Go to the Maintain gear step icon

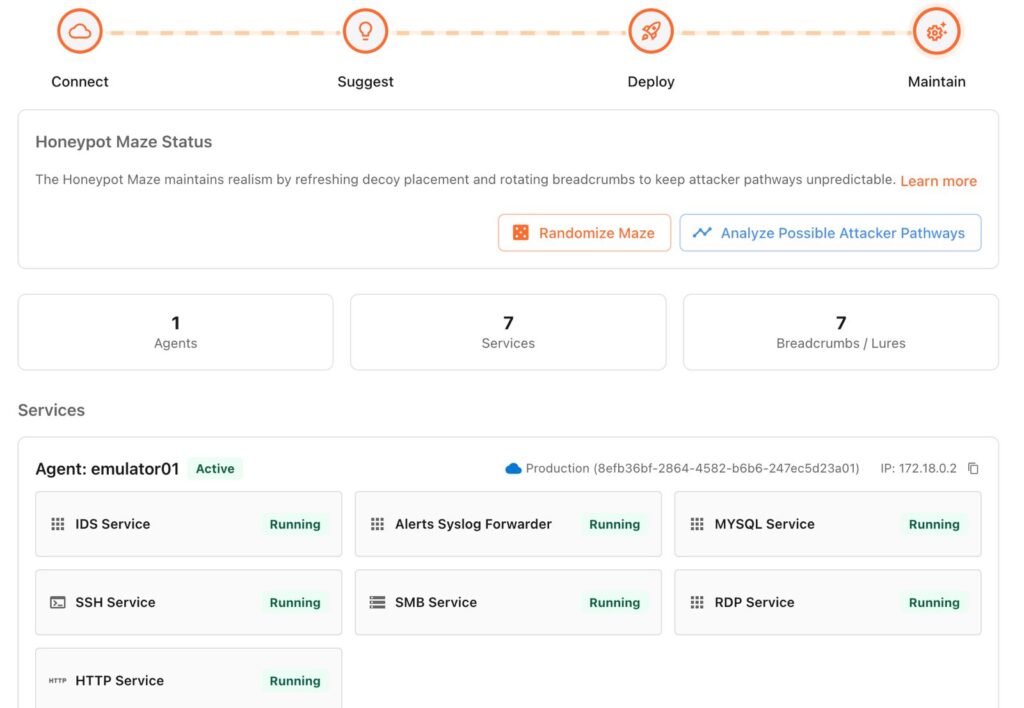click(936, 32)
